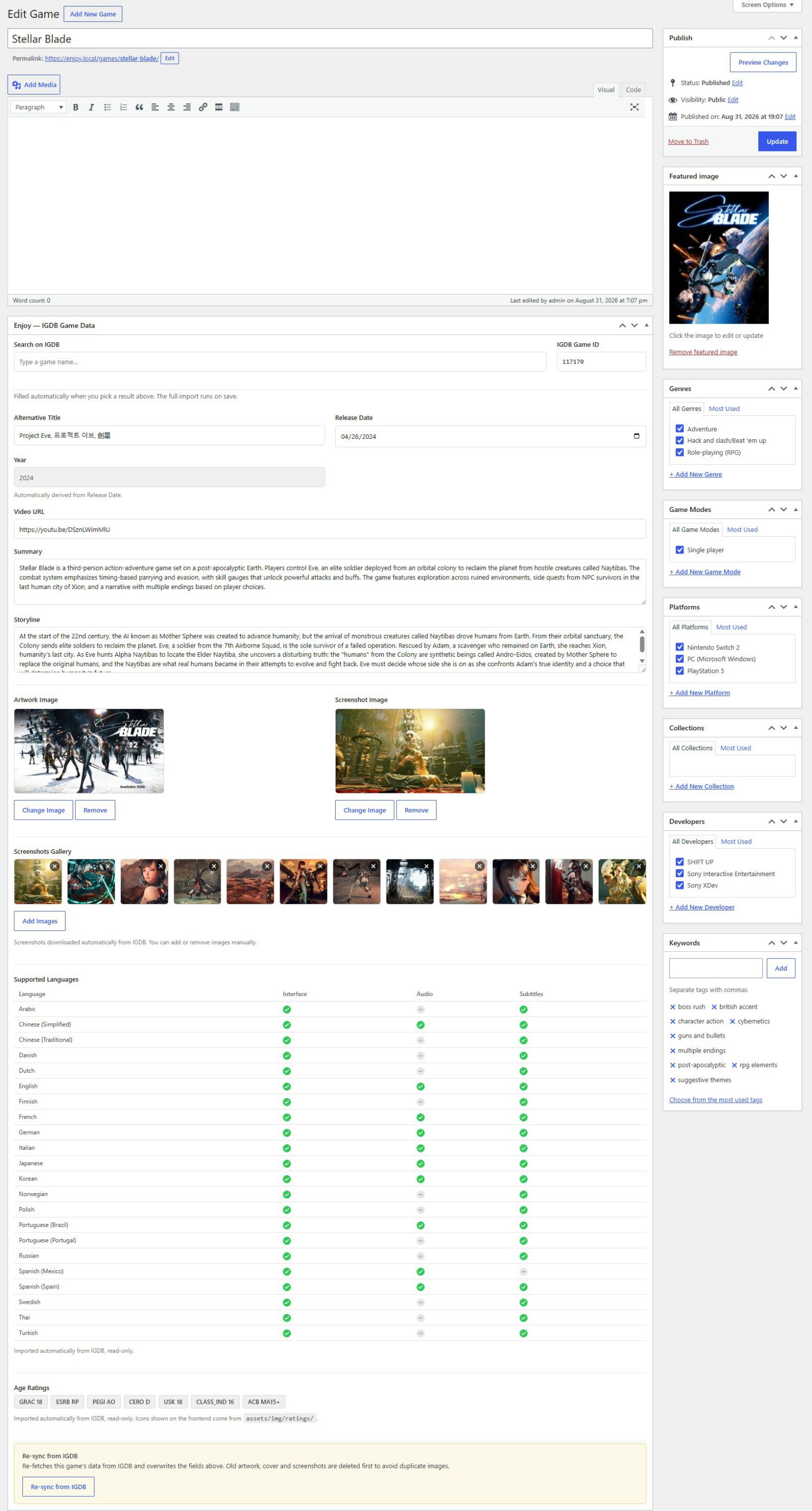Click the Update button

click(x=777, y=141)
